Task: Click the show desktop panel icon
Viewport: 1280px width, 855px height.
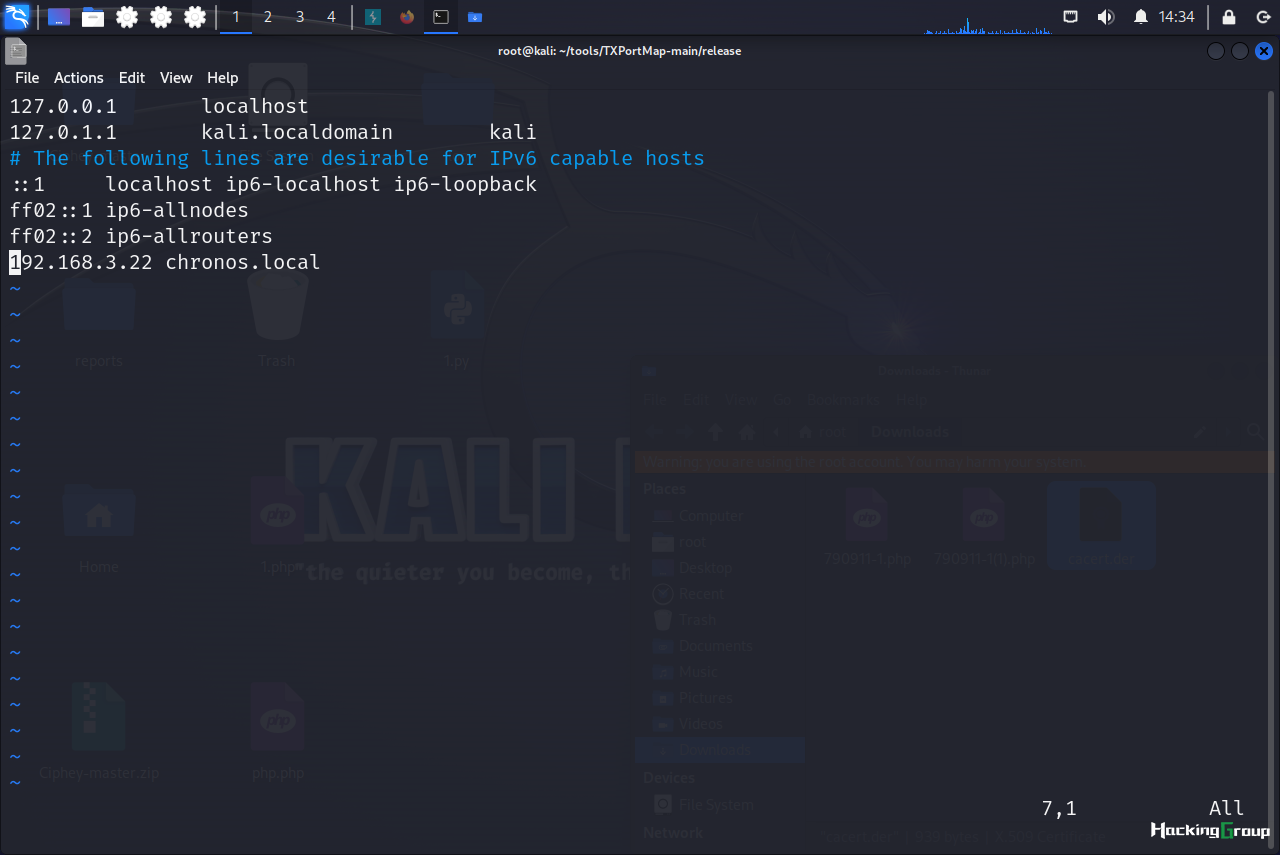Action: pyautogui.click(x=59, y=17)
